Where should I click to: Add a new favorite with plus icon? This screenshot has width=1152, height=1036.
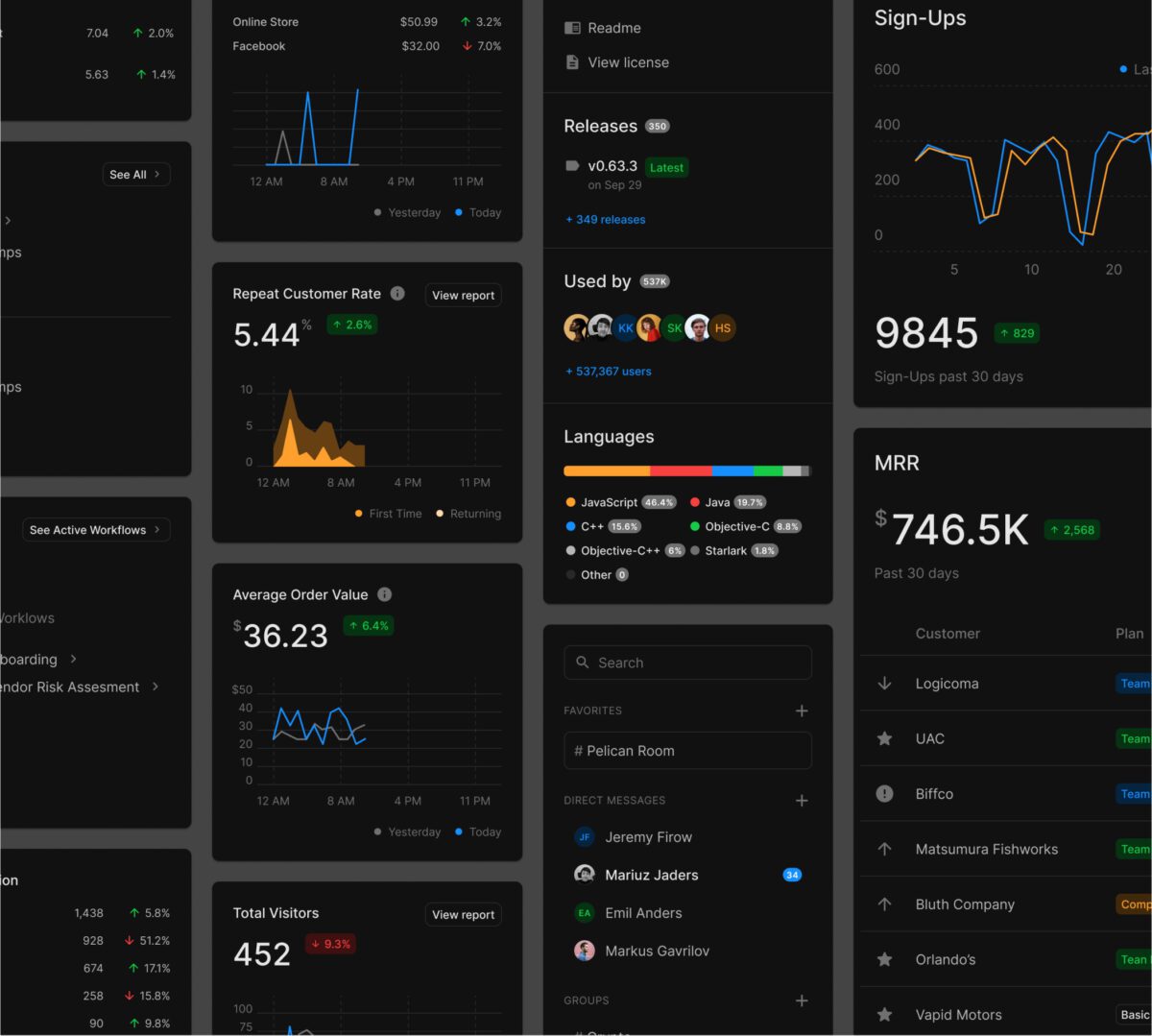pos(802,711)
